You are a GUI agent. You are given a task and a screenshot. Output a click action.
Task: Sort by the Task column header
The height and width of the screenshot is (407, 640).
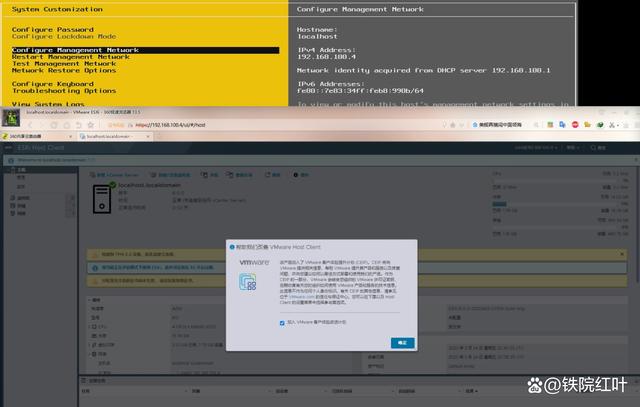click(x=86, y=391)
